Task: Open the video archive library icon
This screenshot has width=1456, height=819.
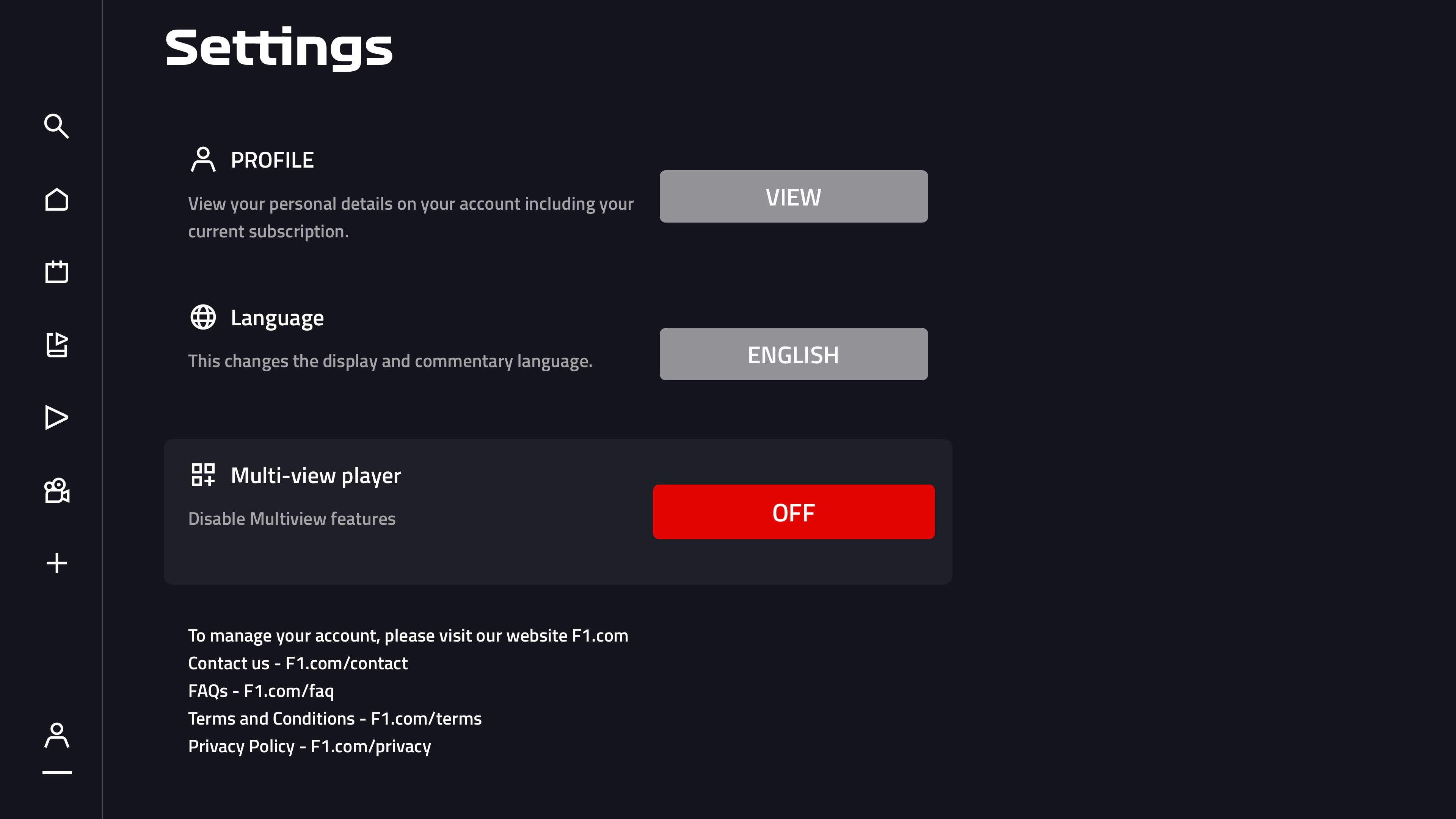Action: [56, 345]
